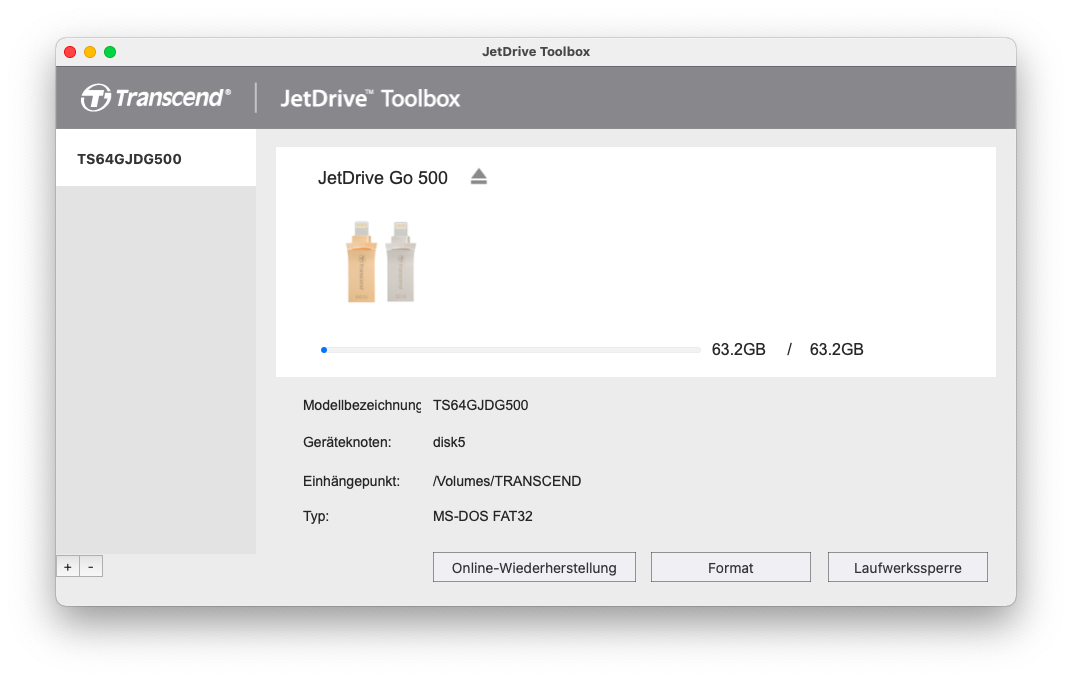Viewport: 1072px width, 680px height.
Task: Click the Transcend logo in the header
Action: pos(156,98)
